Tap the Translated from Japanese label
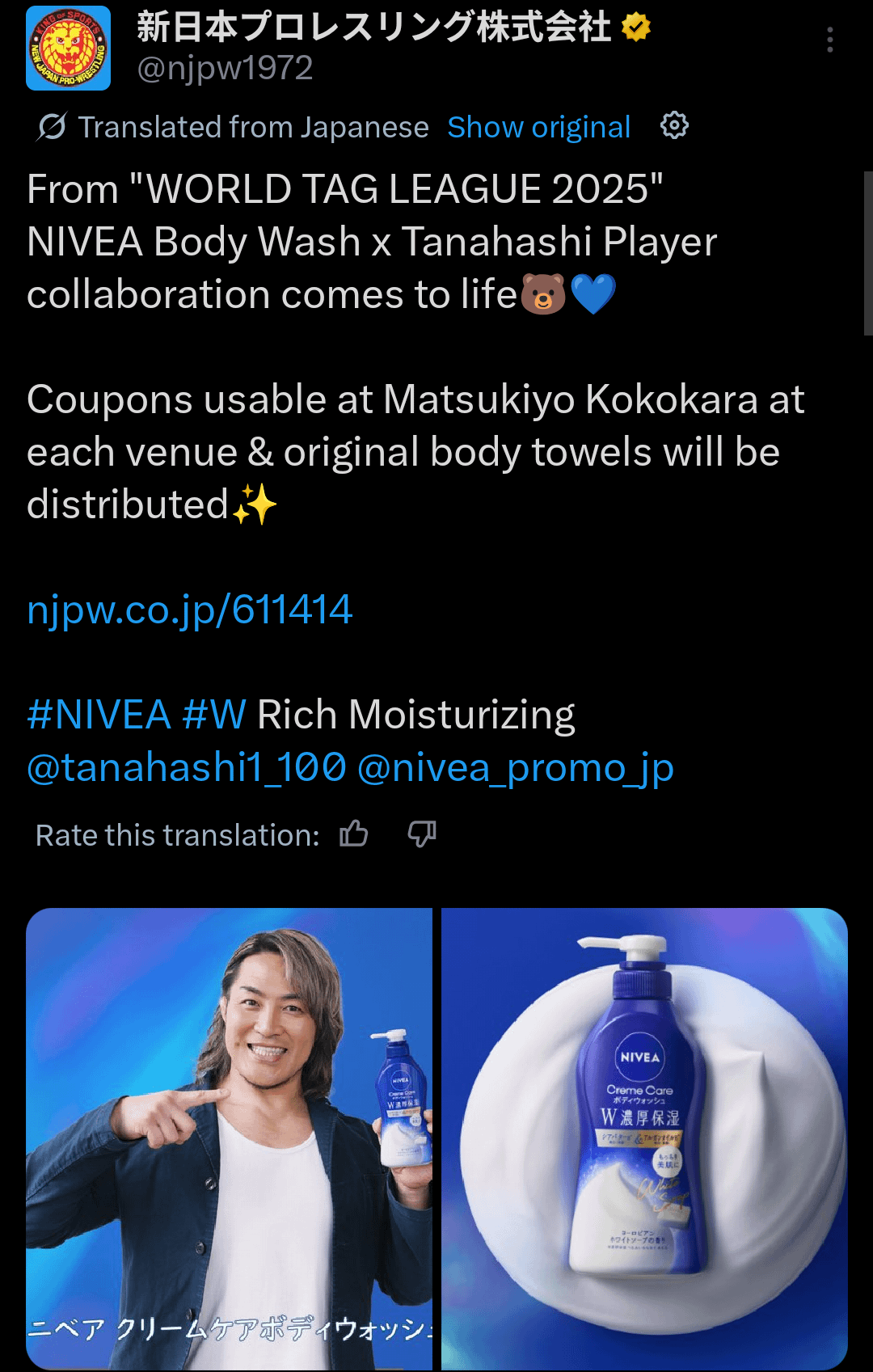Screen dimensions: 873x1372 tap(253, 127)
